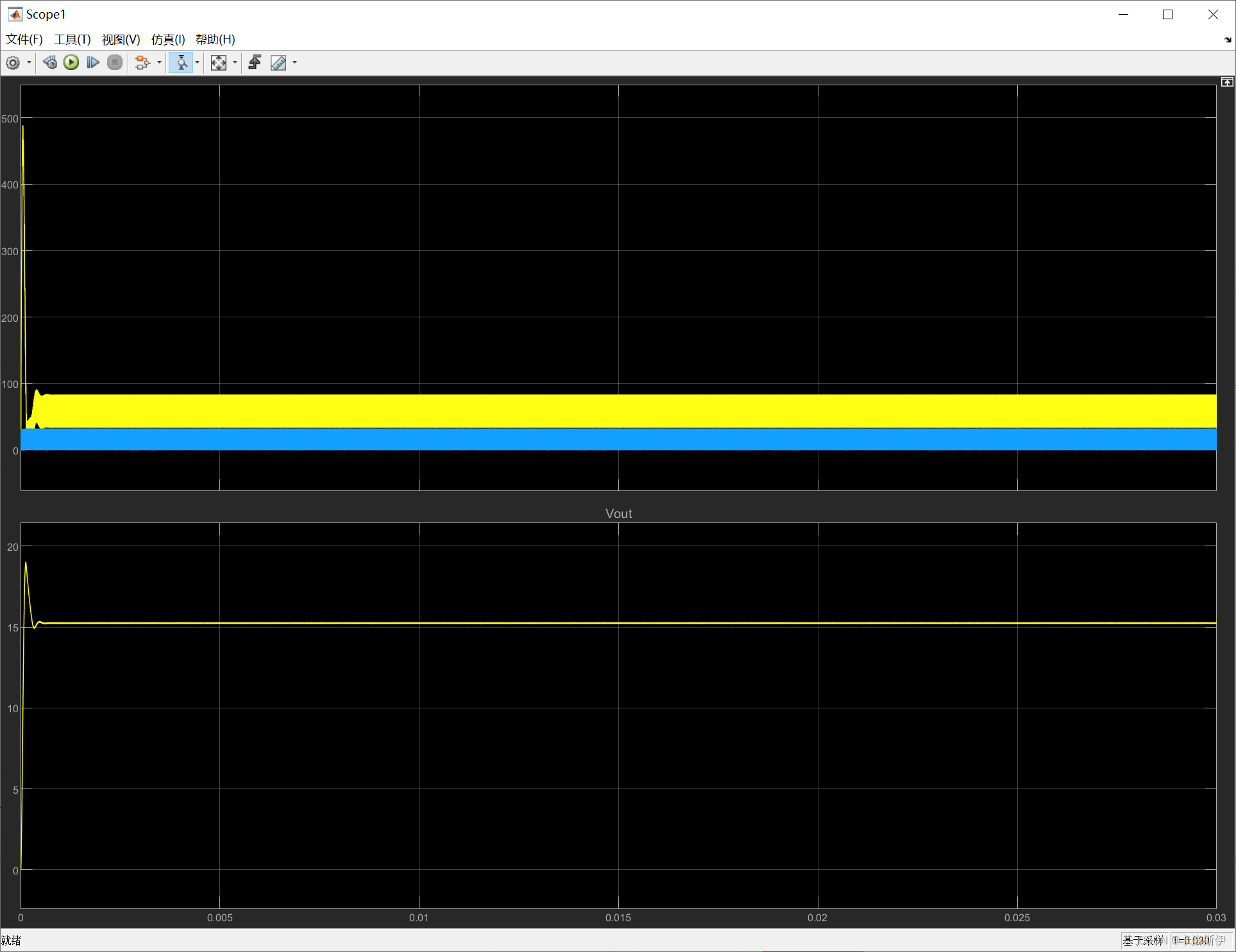Viewport: 1236px width, 952px height.
Task: Expand the zoom tool dropdown arrow
Action: pyautogui.click(x=197, y=63)
